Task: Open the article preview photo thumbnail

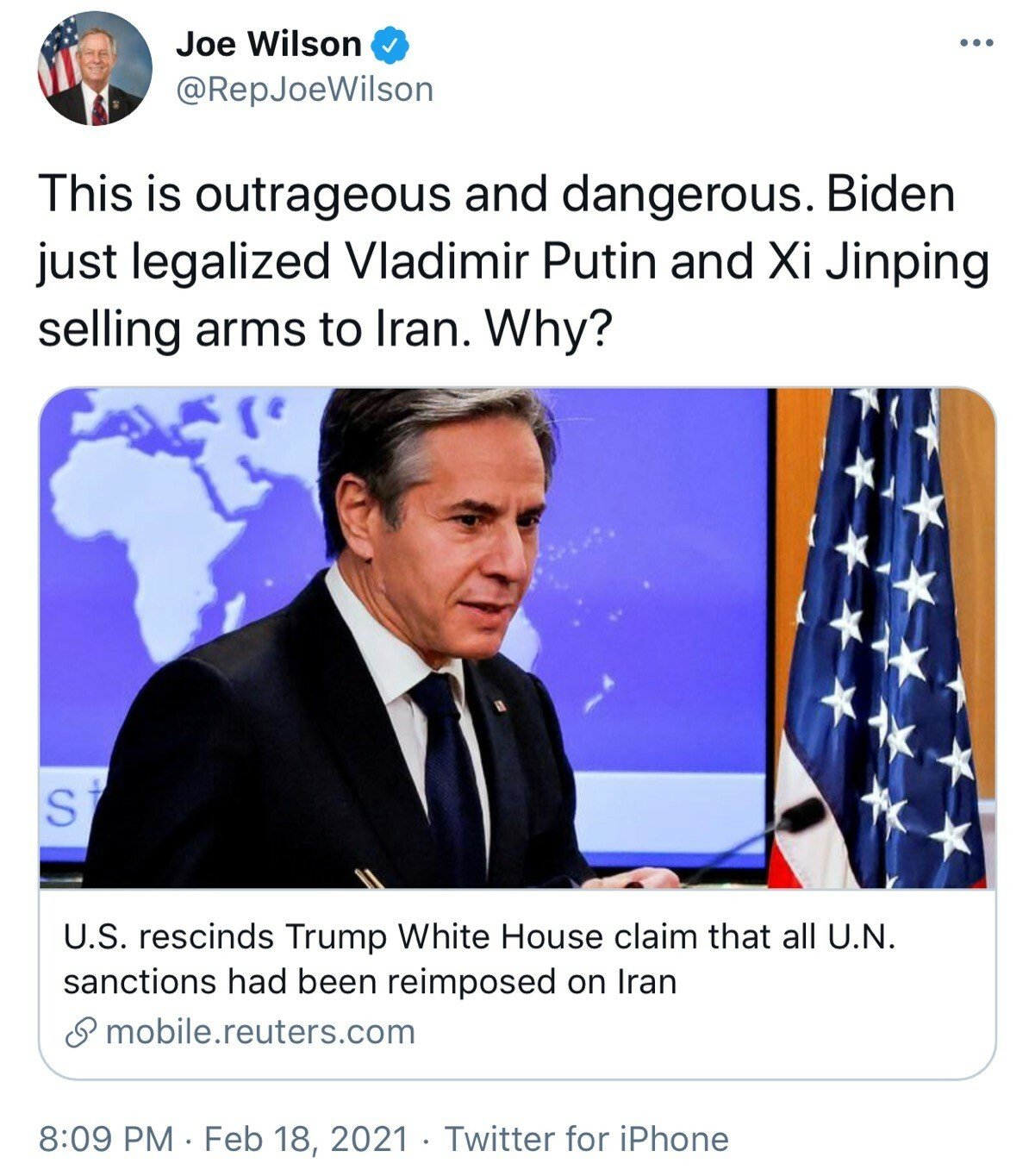Action: coord(517,638)
